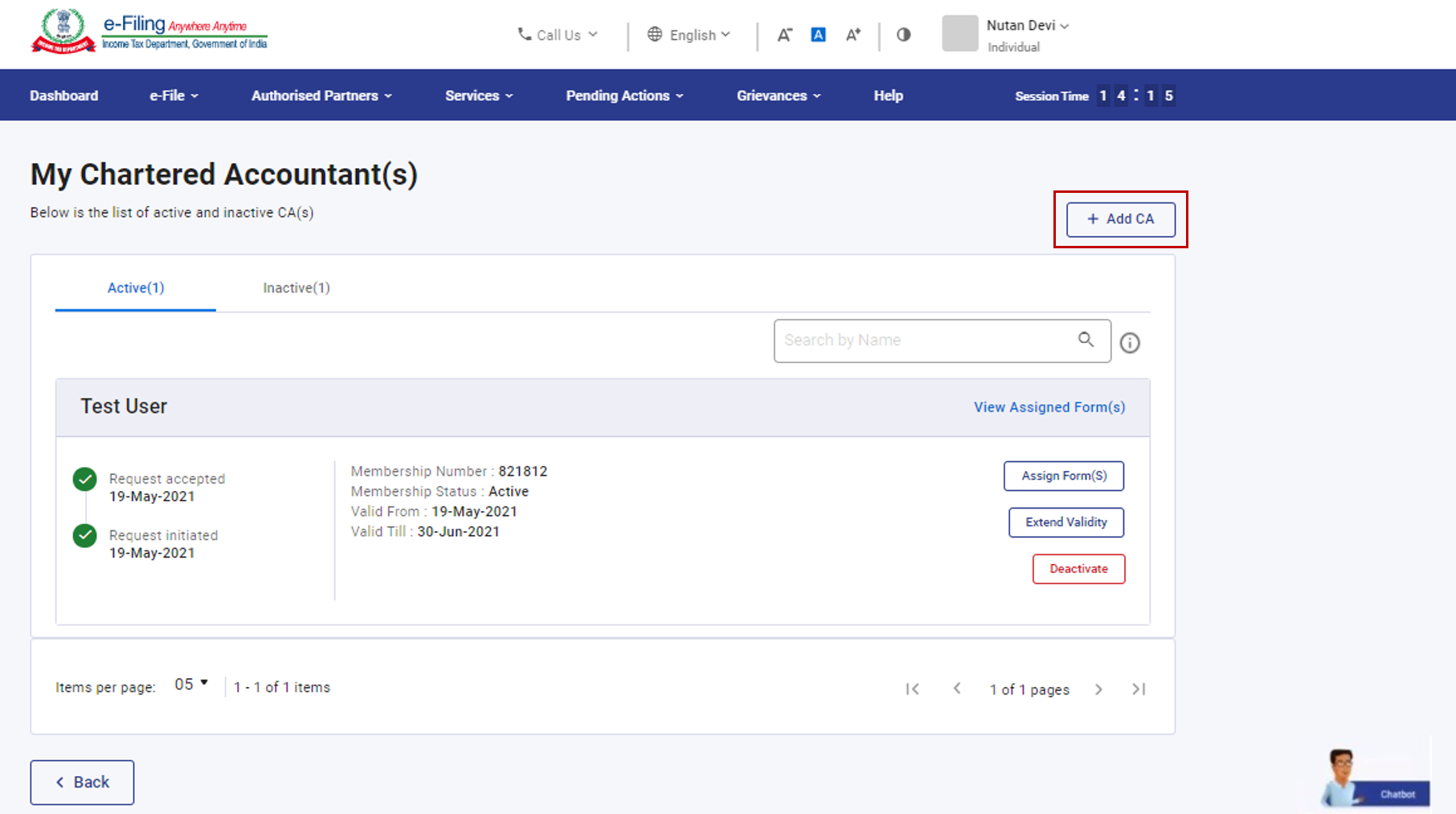Screen dimensions: 1456x814
Task: Open the Call Us dropdown
Action: 558,35
